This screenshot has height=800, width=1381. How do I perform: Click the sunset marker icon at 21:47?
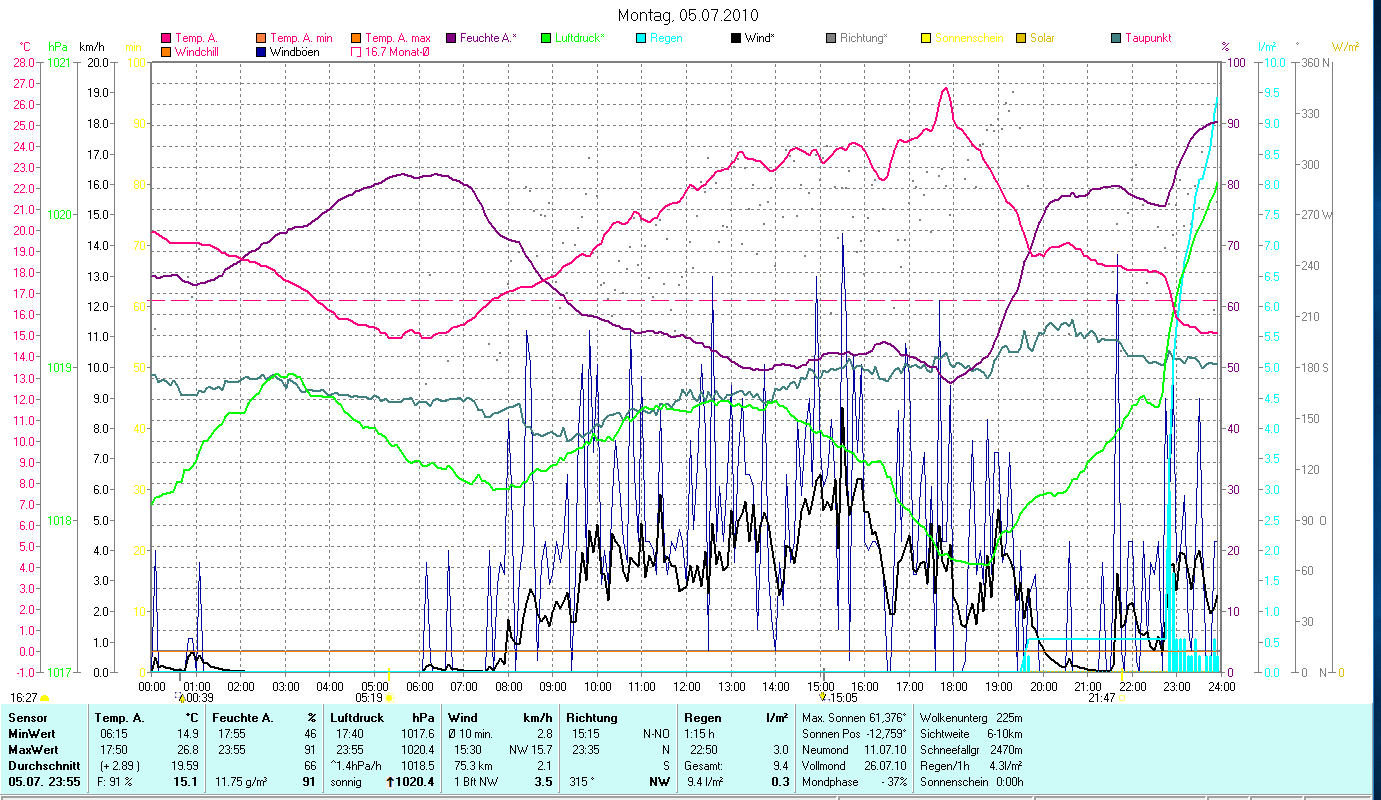(1122, 697)
